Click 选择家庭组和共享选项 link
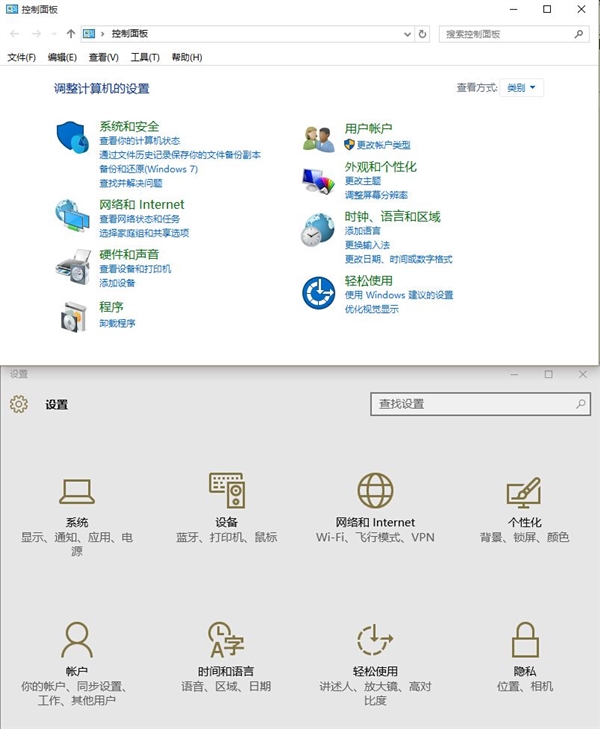This screenshot has height=729, width=600. [144, 232]
